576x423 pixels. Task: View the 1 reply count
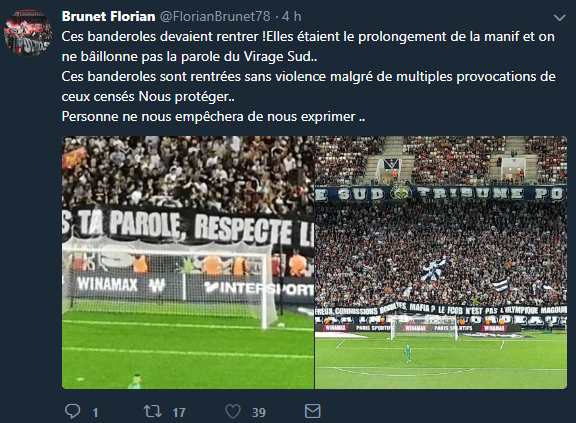point(95,413)
